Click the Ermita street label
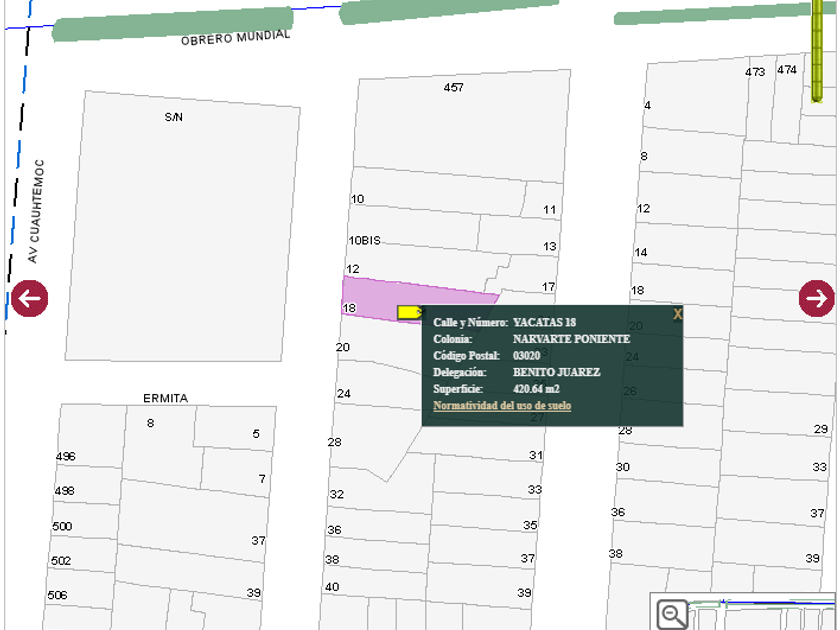 coord(165,398)
